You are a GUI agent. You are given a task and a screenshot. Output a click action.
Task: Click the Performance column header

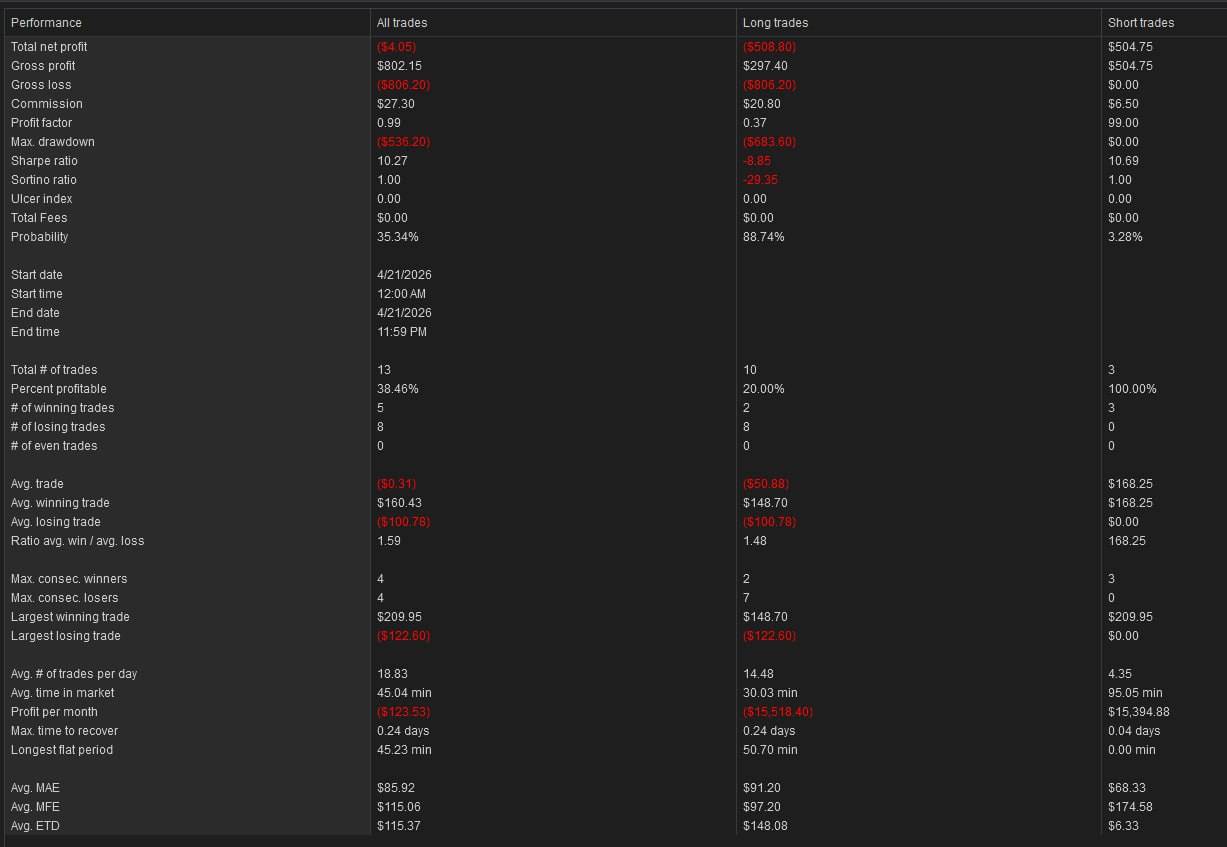coord(46,22)
